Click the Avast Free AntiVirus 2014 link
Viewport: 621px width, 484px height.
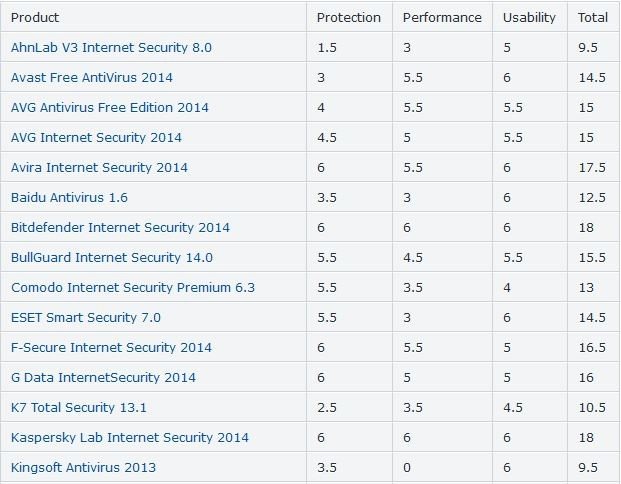click(103, 77)
